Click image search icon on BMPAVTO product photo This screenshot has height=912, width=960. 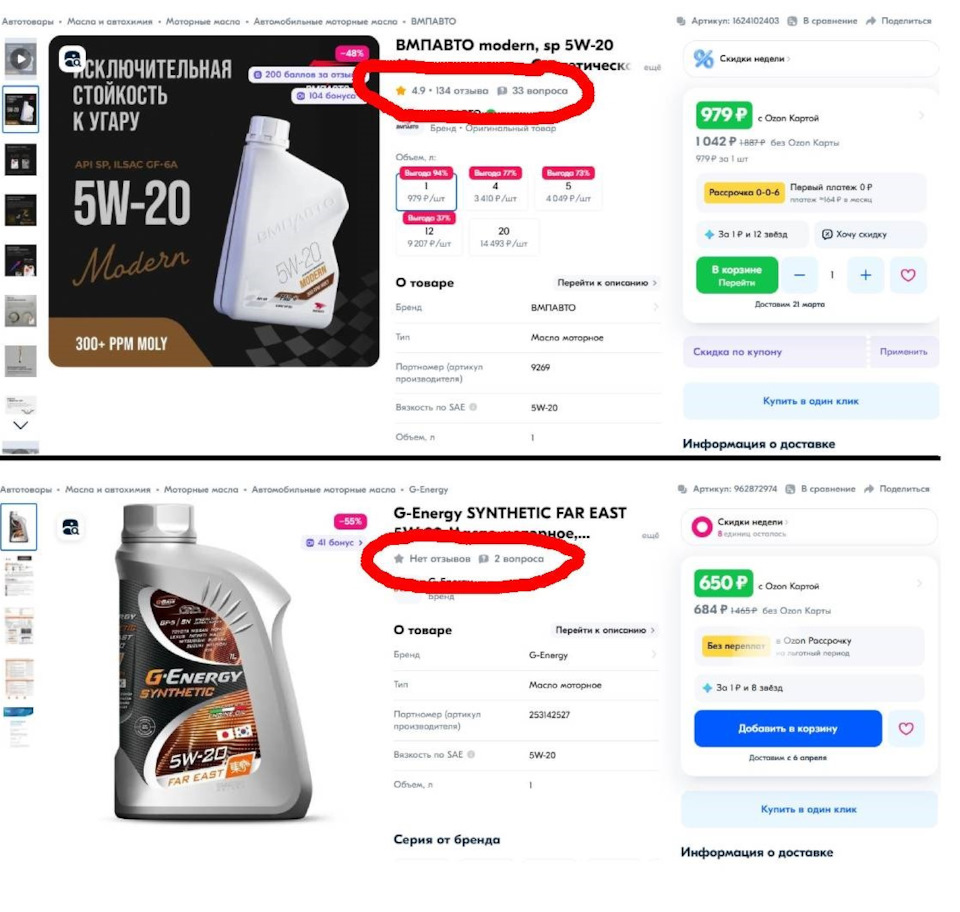[72, 59]
